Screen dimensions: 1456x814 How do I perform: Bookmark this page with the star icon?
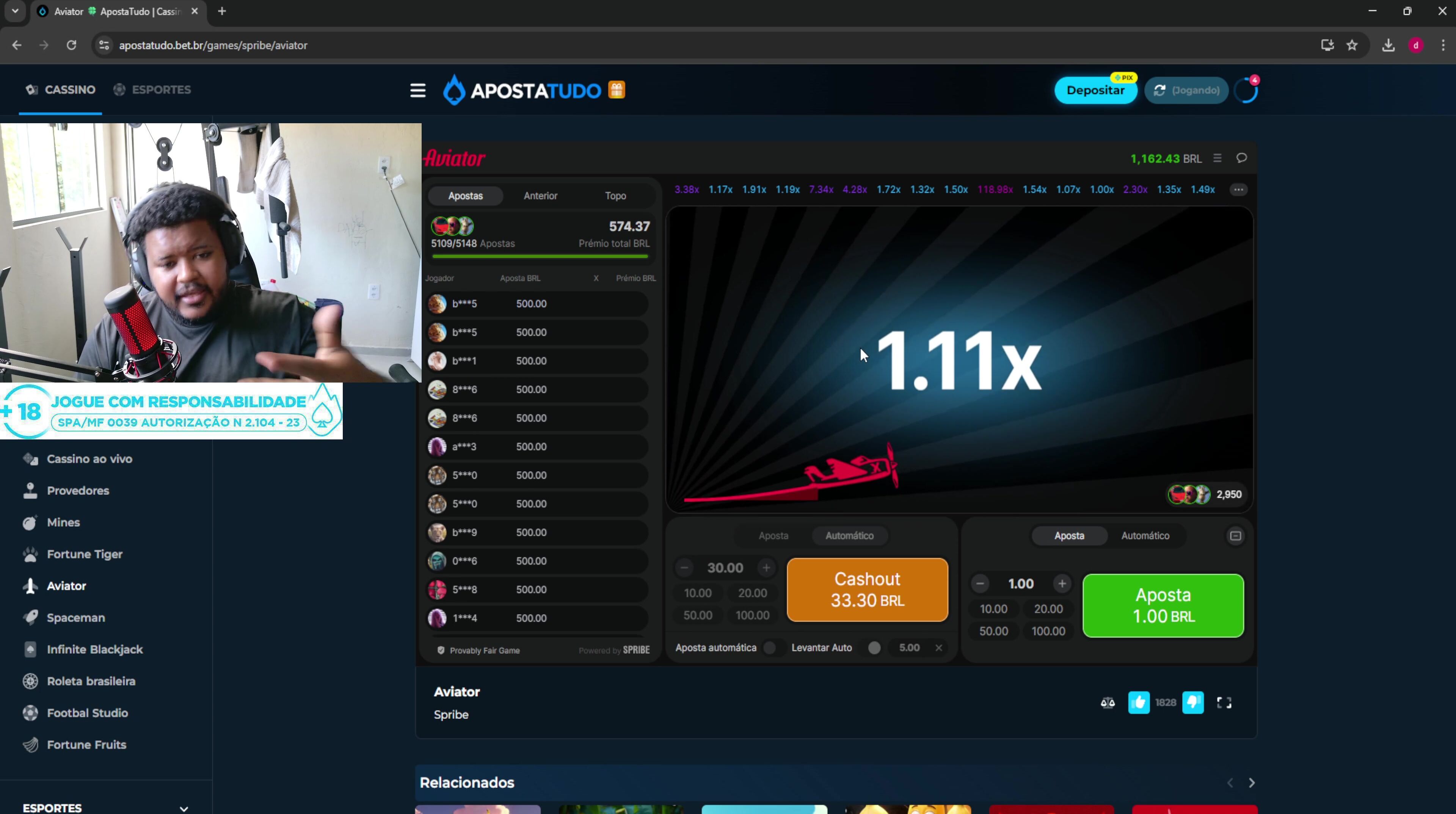point(1352,45)
